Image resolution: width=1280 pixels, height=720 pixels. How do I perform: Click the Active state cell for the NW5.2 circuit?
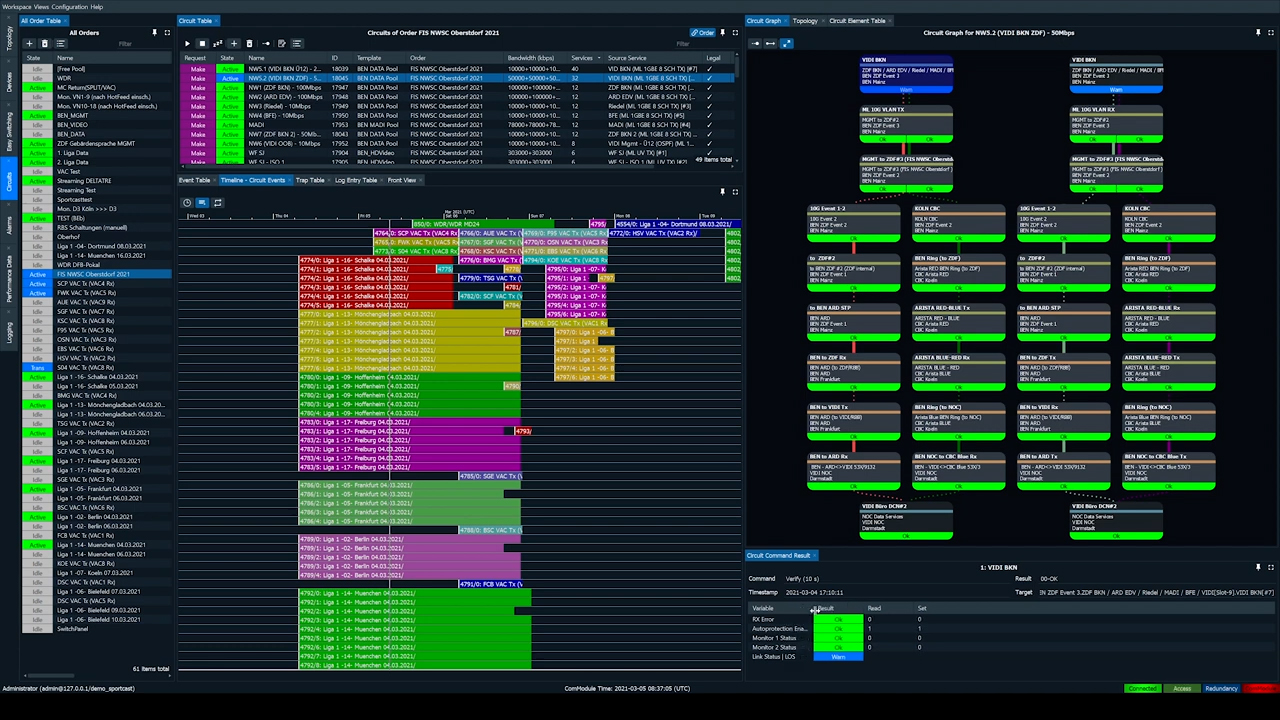tap(230, 78)
